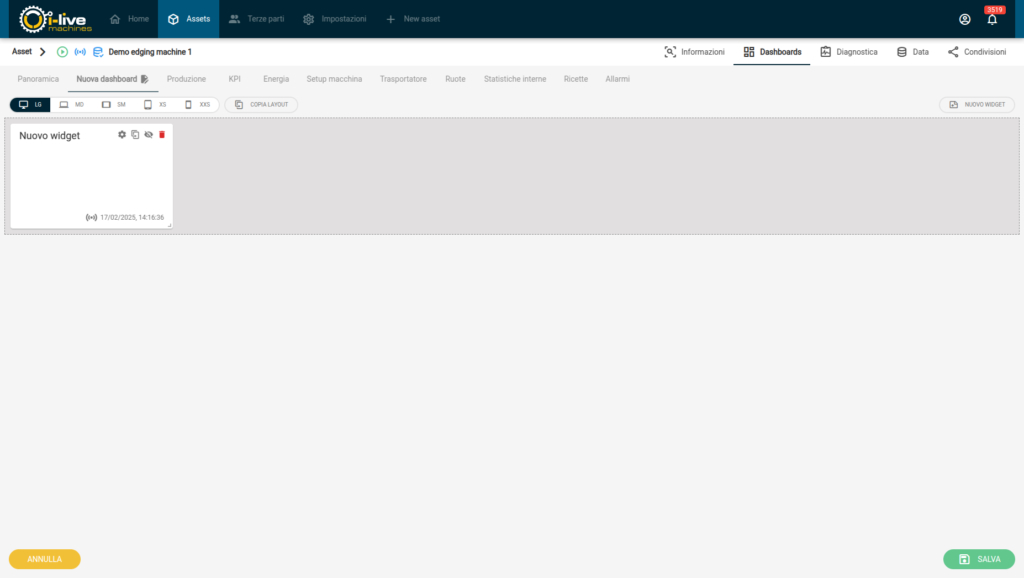Click the green play status icon

[x=63, y=52]
